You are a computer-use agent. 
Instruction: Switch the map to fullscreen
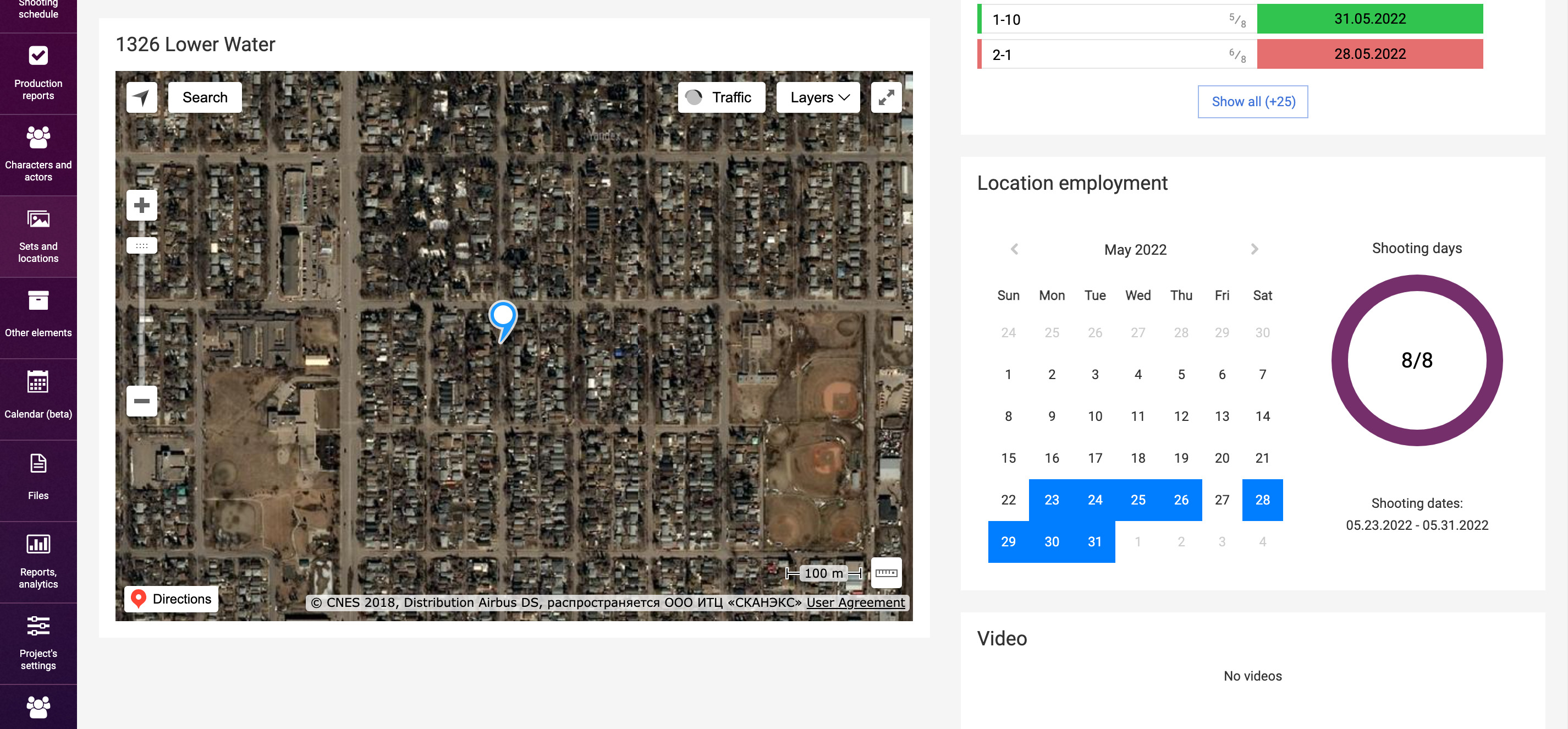pyautogui.click(x=886, y=97)
